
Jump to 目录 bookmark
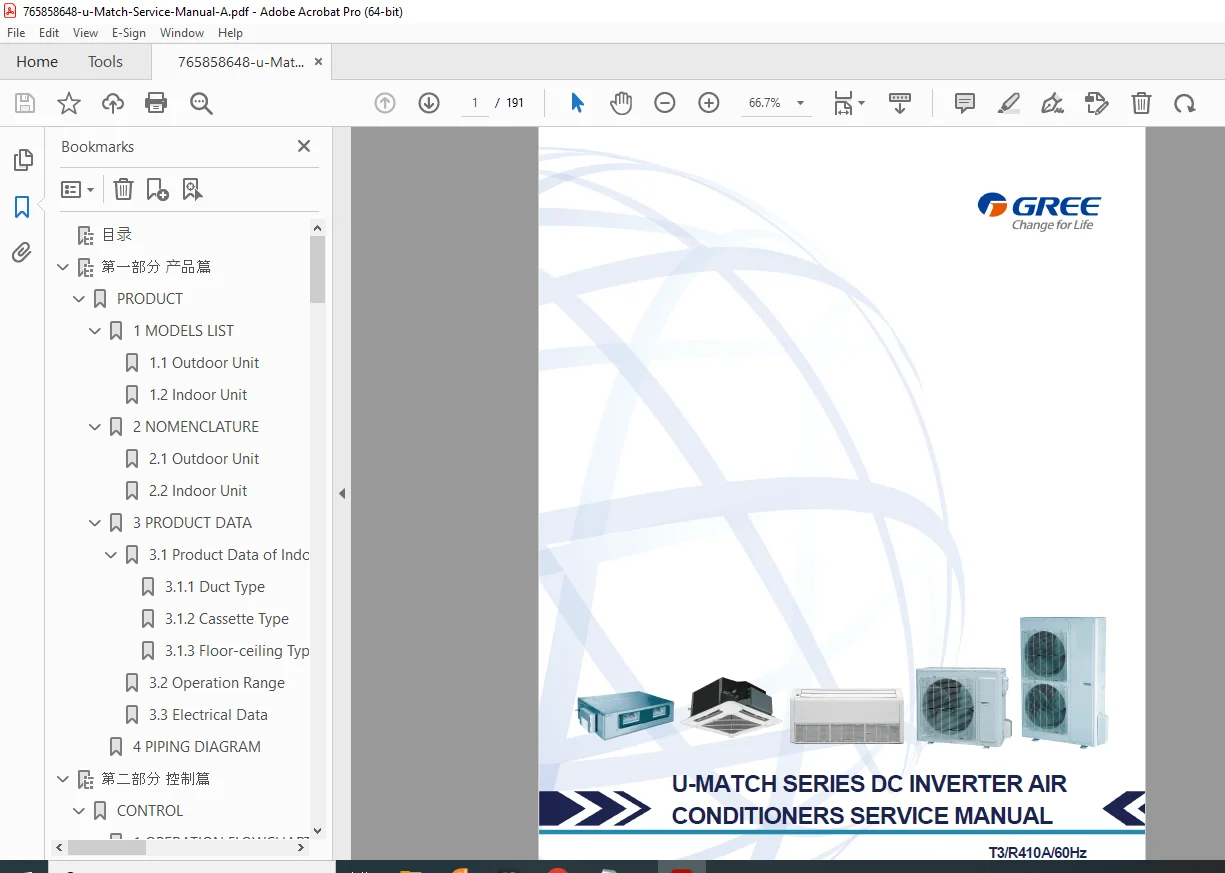[117, 235]
